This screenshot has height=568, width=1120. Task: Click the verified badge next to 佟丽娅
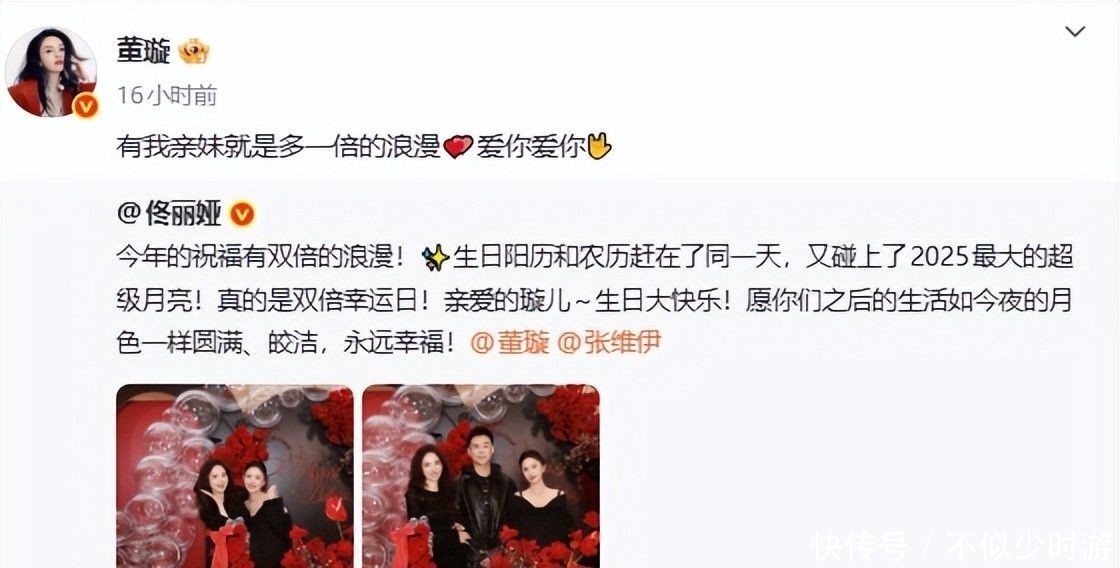point(241,214)
